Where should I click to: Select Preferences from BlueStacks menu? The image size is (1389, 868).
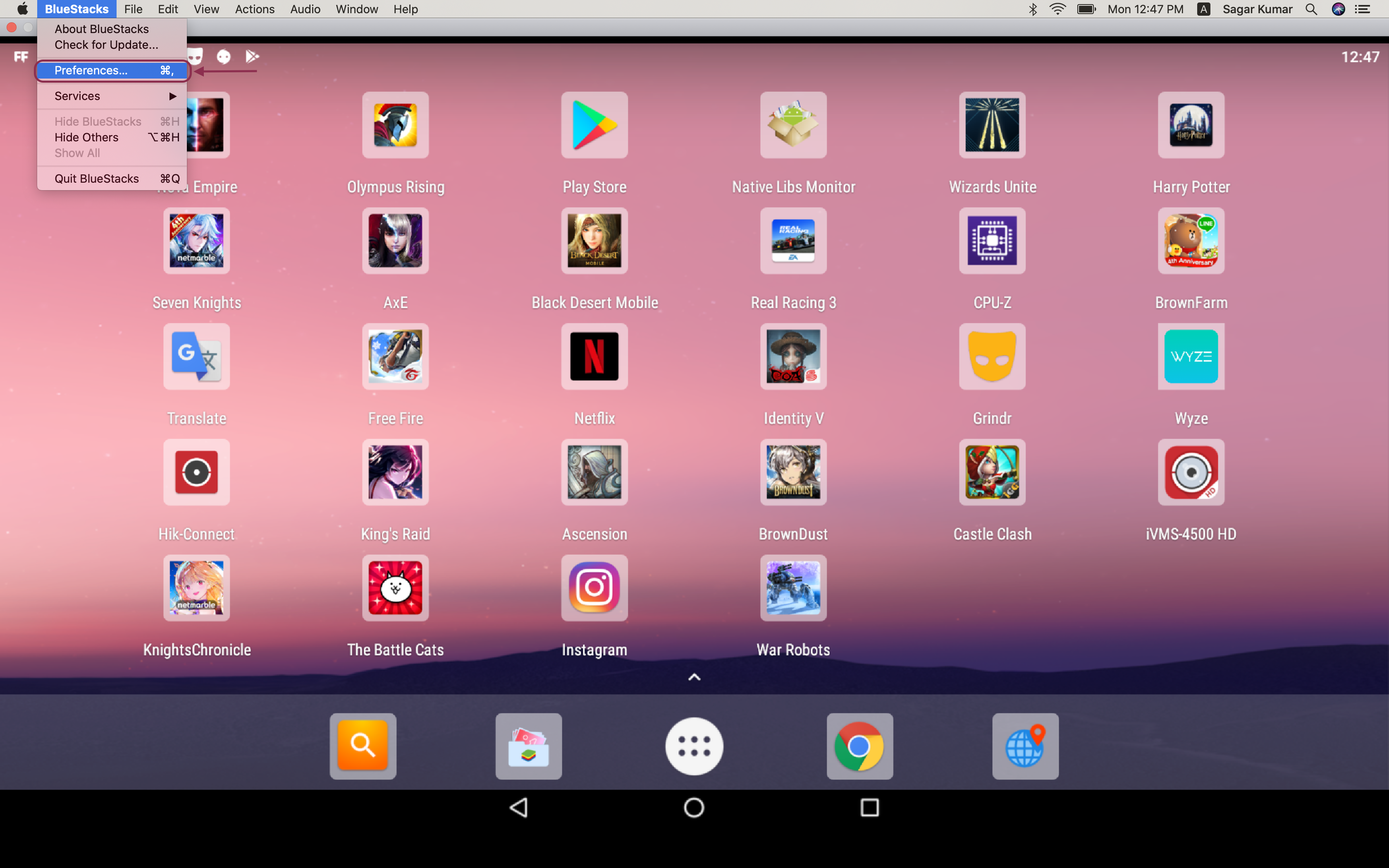pos(91,70)
